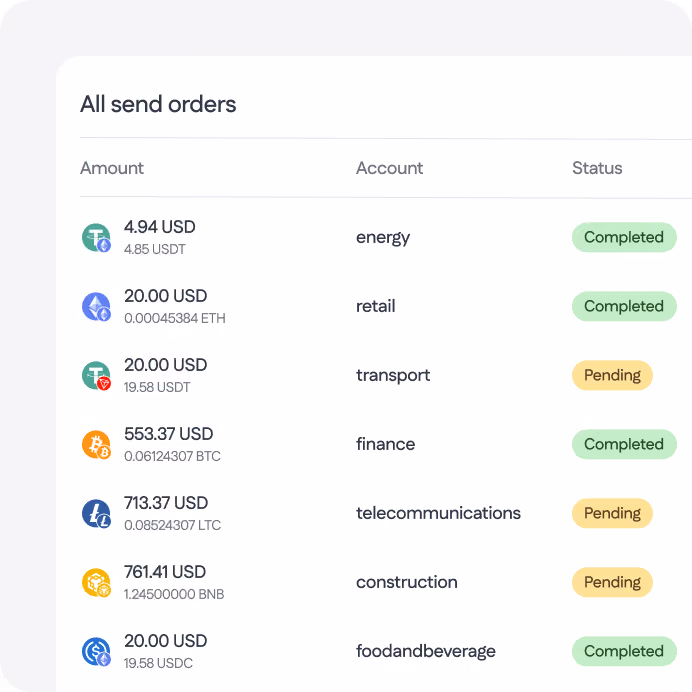
Task: Click the Bitcoin icon in finance row
Action: pyautogui.click(x=96, y=444)
